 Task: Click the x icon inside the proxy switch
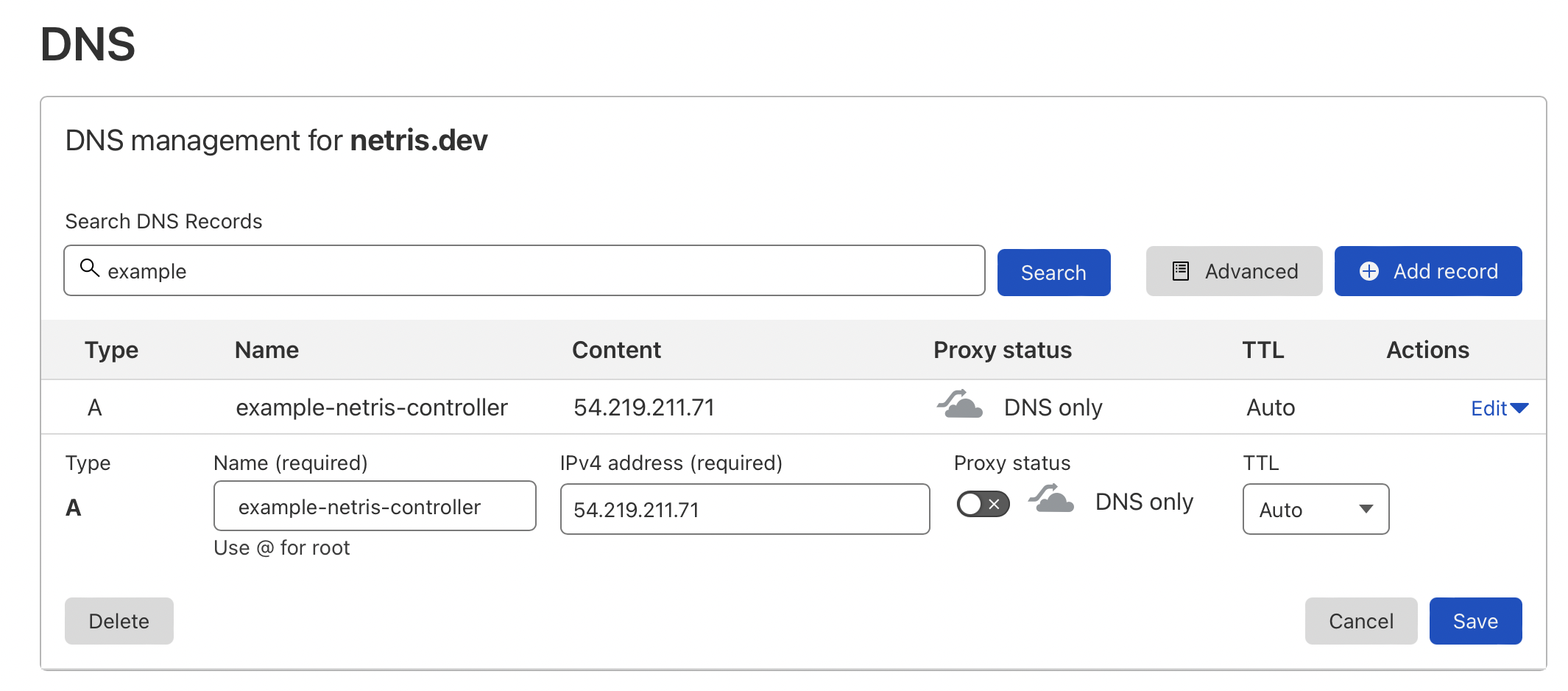point(995,504)
